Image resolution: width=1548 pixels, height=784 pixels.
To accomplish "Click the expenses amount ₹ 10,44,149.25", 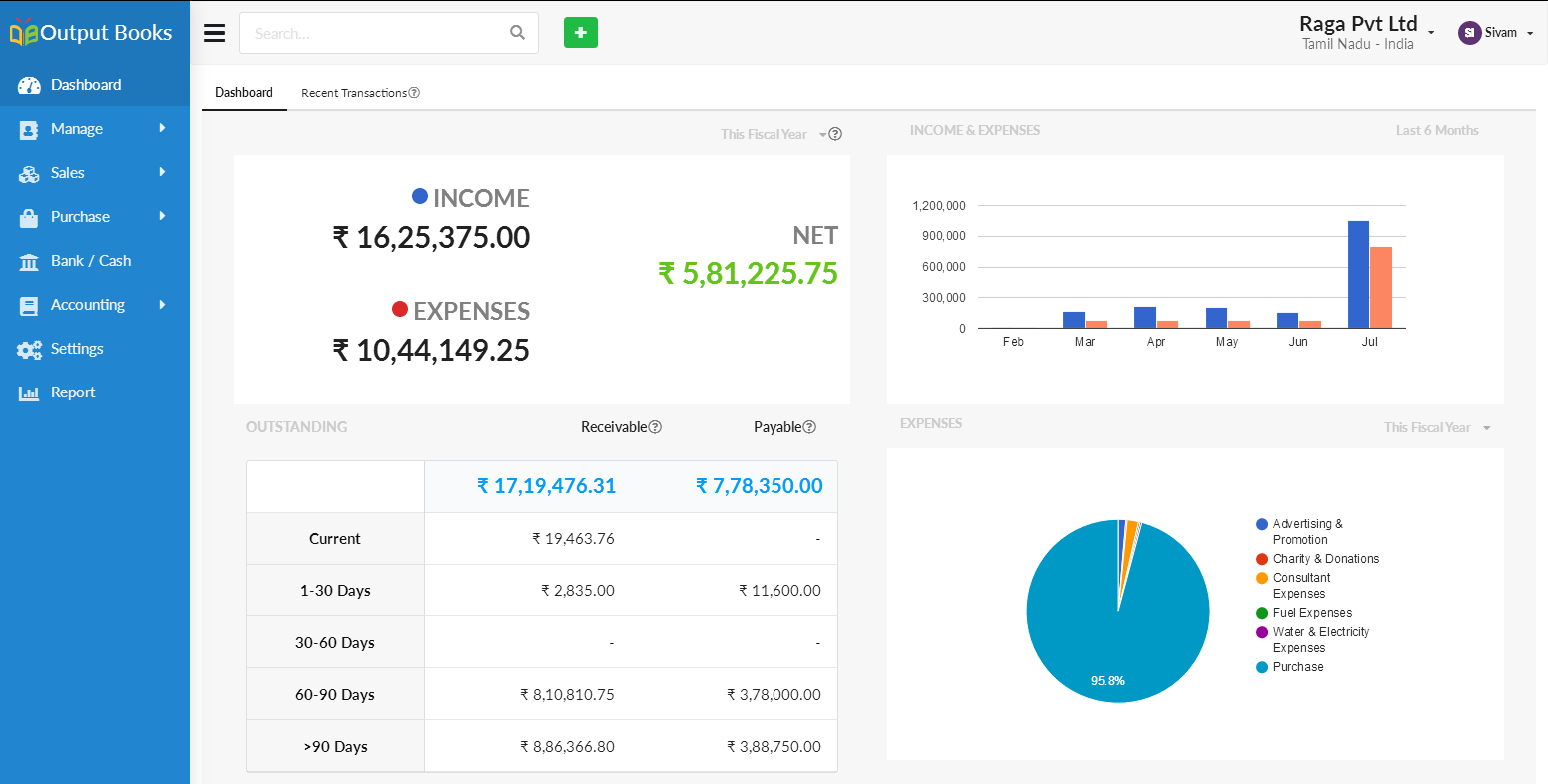I will click(x=431, y=351).
